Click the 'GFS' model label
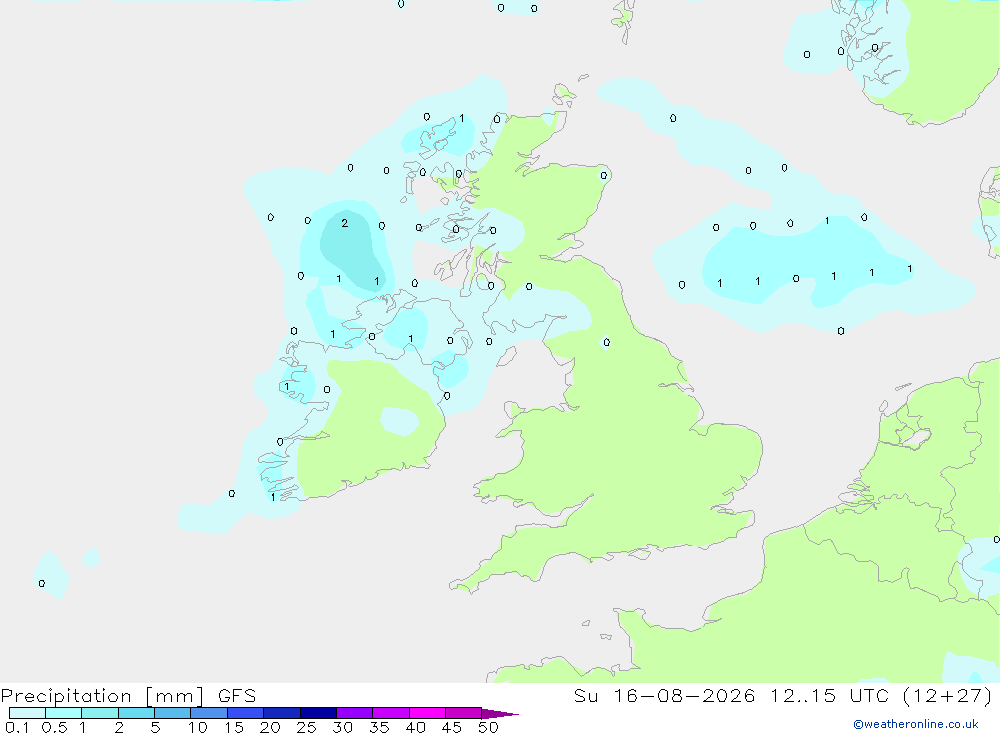 click(237, 696)
